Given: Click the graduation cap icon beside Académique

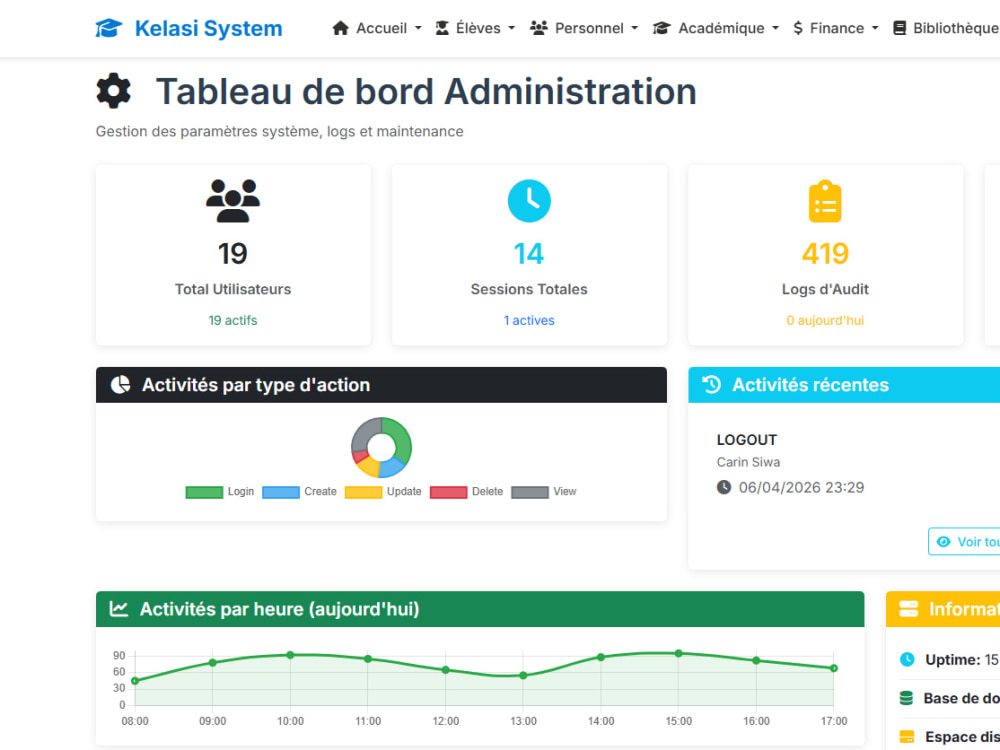Looking at the screenshot, I should pos(661,28).
